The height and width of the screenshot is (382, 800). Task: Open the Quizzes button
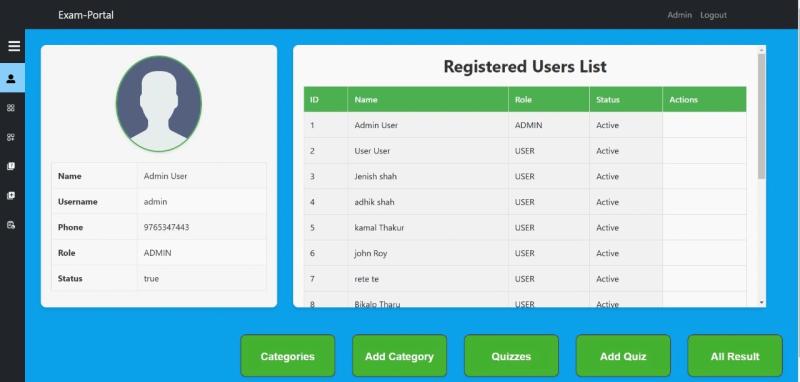511,356
